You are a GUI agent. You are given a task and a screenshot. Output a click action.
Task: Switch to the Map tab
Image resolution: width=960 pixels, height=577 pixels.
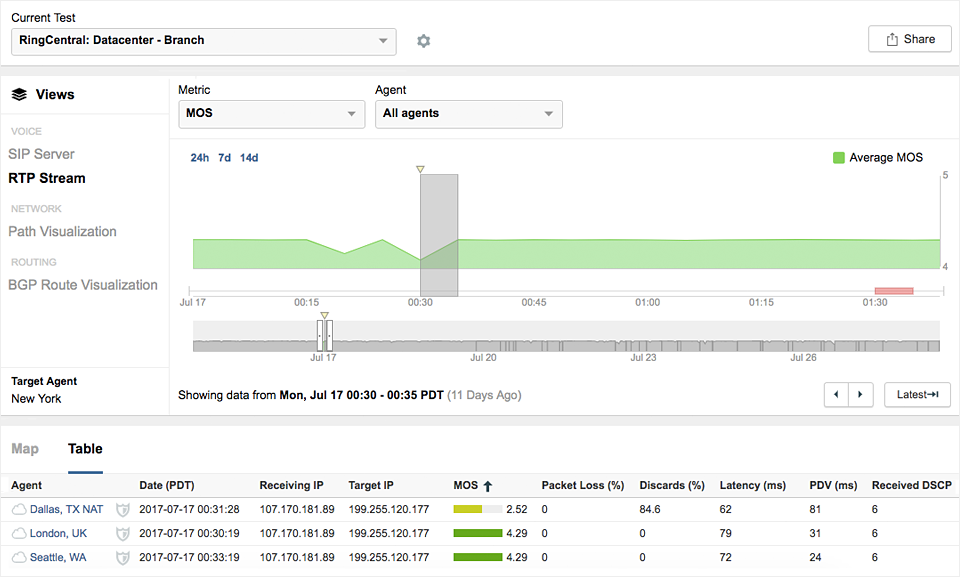coord(25,449)
